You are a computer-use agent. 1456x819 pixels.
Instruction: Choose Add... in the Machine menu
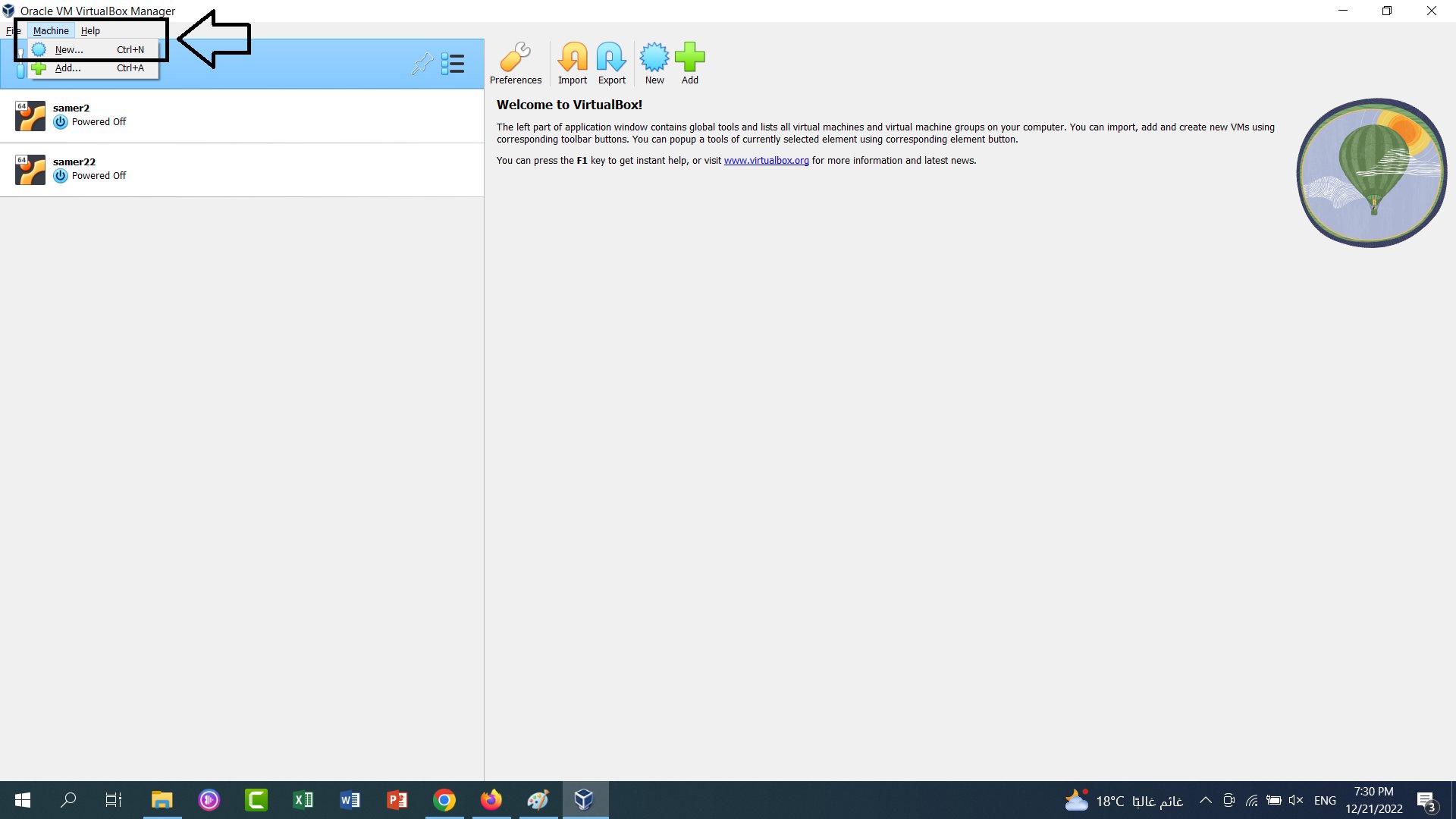(x=93, y=68)
